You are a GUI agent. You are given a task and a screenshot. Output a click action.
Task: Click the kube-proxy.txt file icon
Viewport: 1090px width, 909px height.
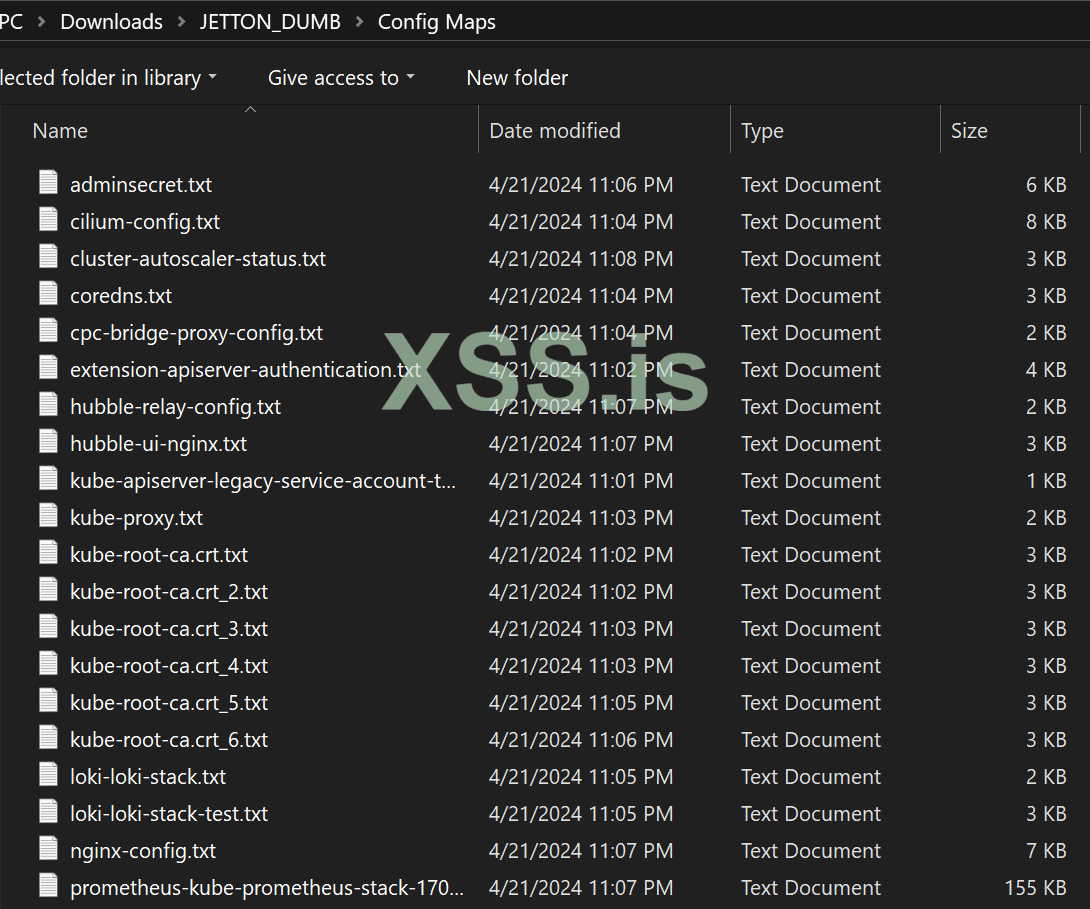(49, 516)
